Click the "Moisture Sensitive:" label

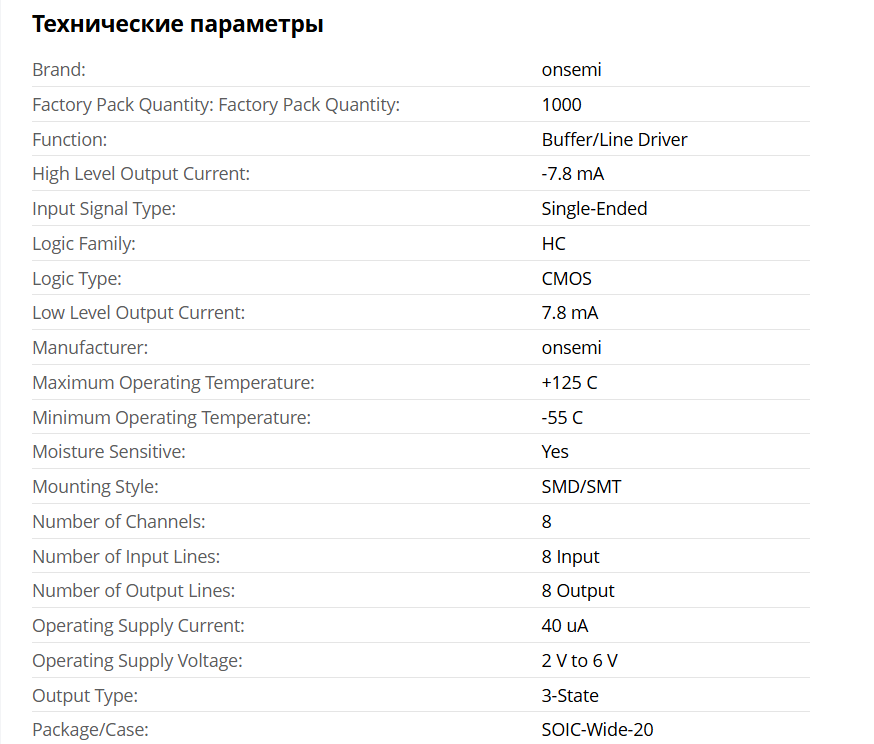pyautogui.click(x=109, y=452)
